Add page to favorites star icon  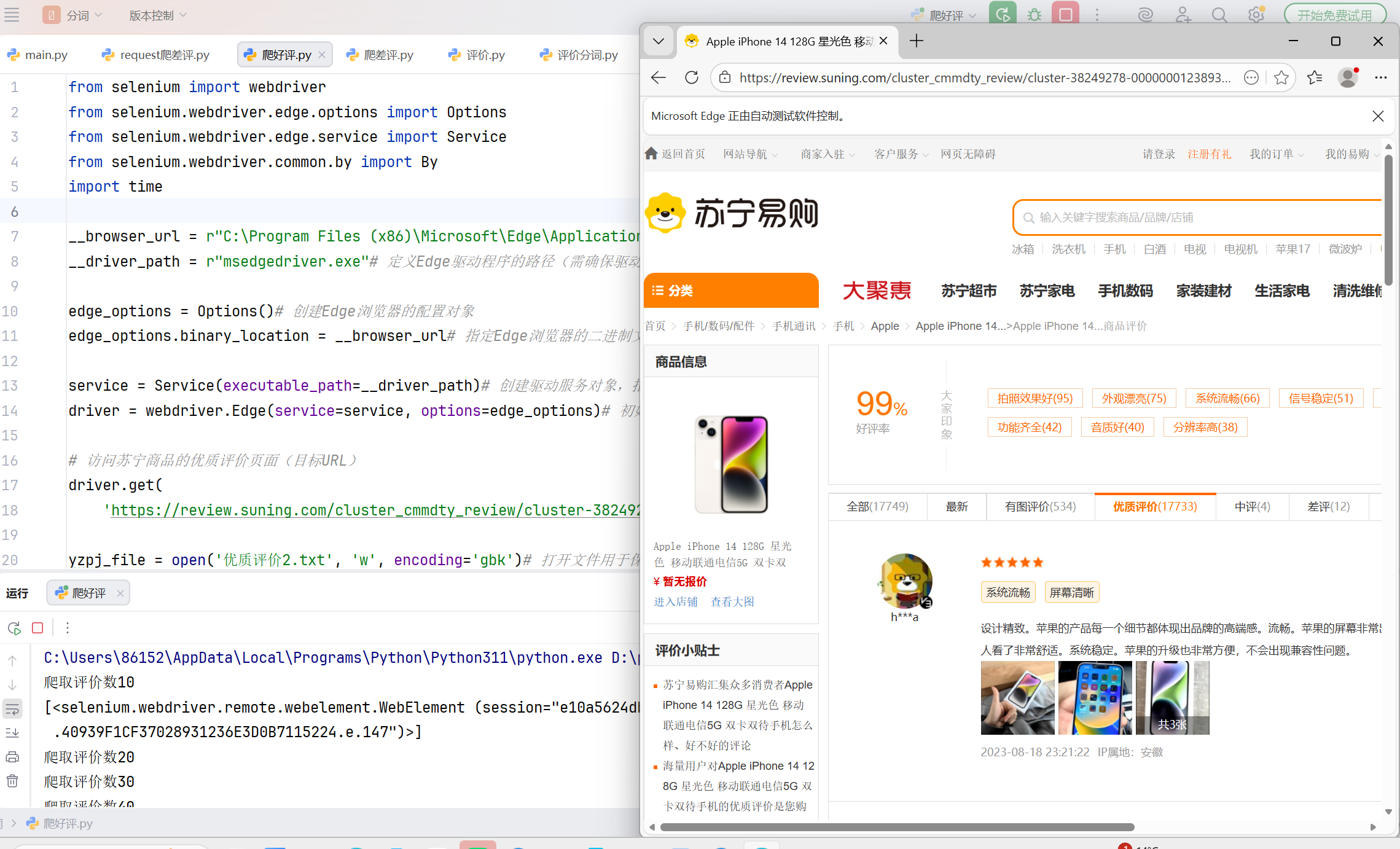click(x=1281, y=77)
